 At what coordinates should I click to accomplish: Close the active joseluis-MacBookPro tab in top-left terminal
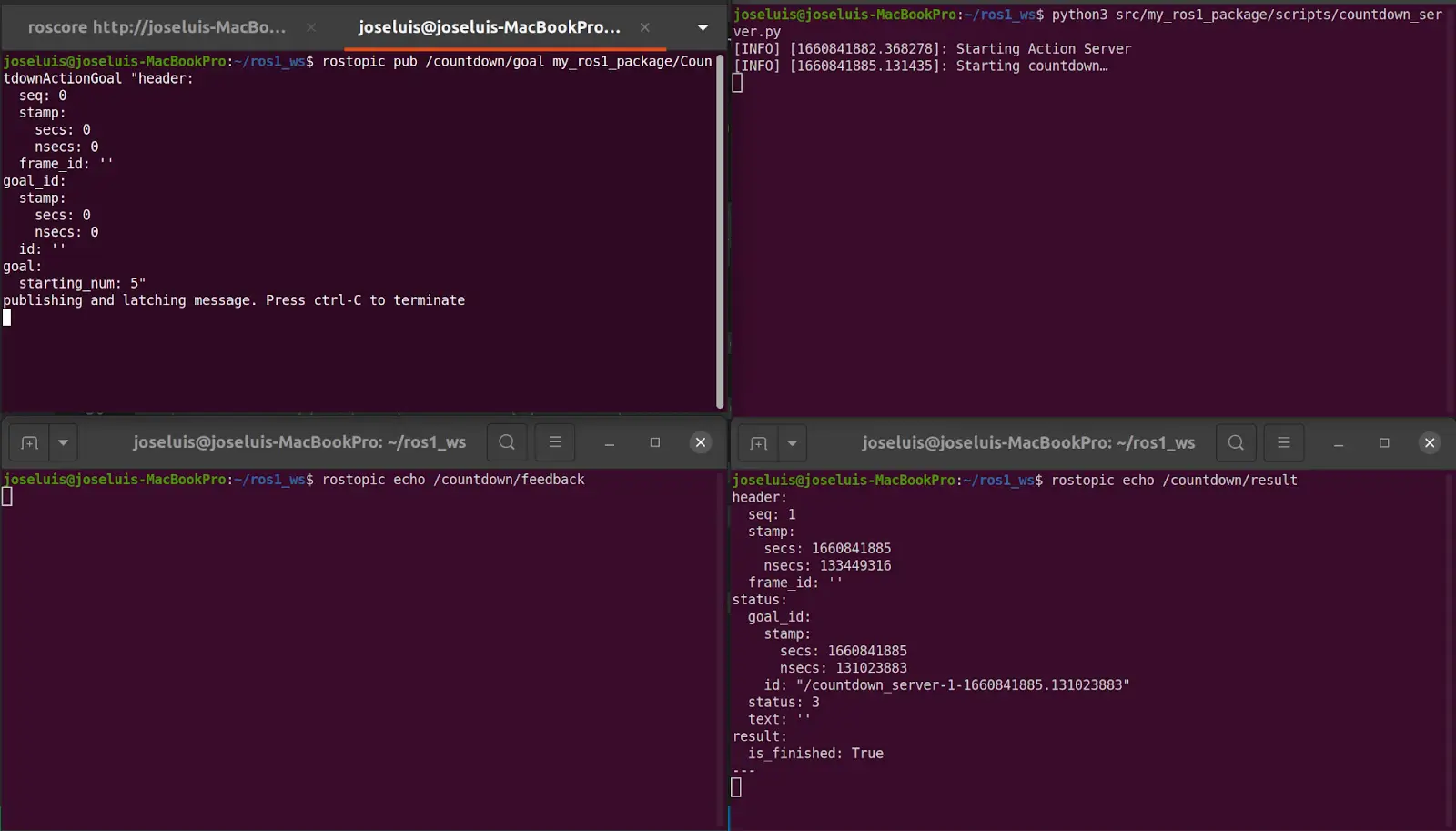644,27
